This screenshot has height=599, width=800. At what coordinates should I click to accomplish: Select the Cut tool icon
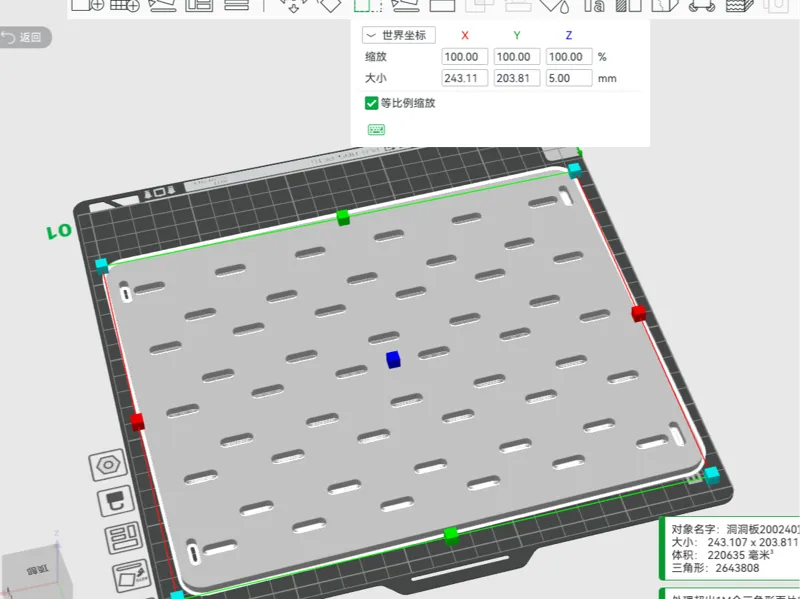[x=442, y=5]
